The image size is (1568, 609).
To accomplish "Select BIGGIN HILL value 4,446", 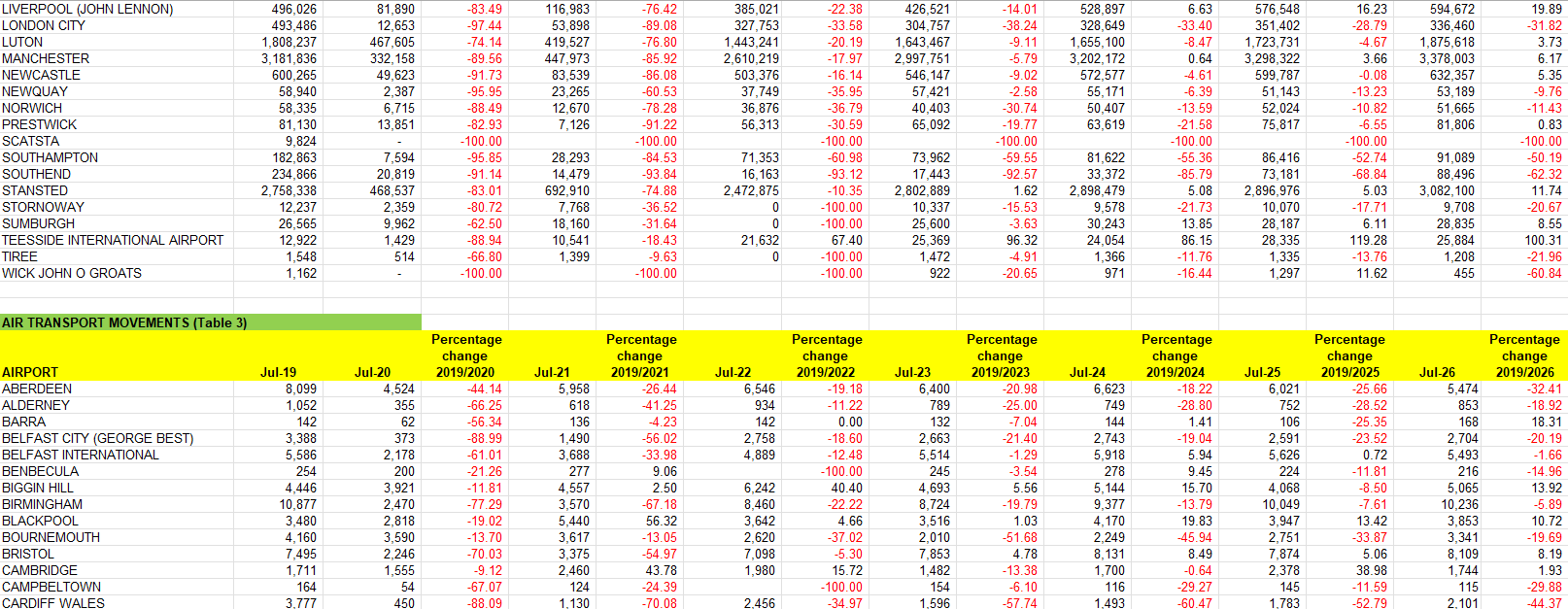I will pyautogui.click(x=301, y=488).
